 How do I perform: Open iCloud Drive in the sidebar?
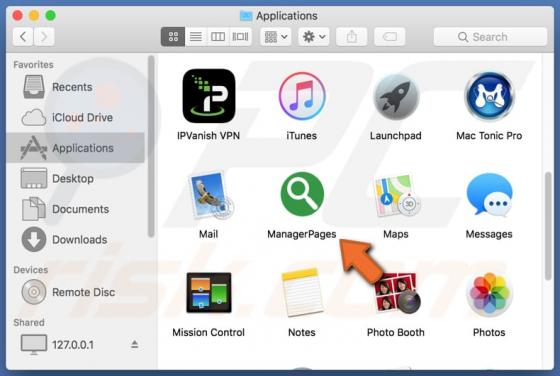pyautogui.click(x=75, y=117)
